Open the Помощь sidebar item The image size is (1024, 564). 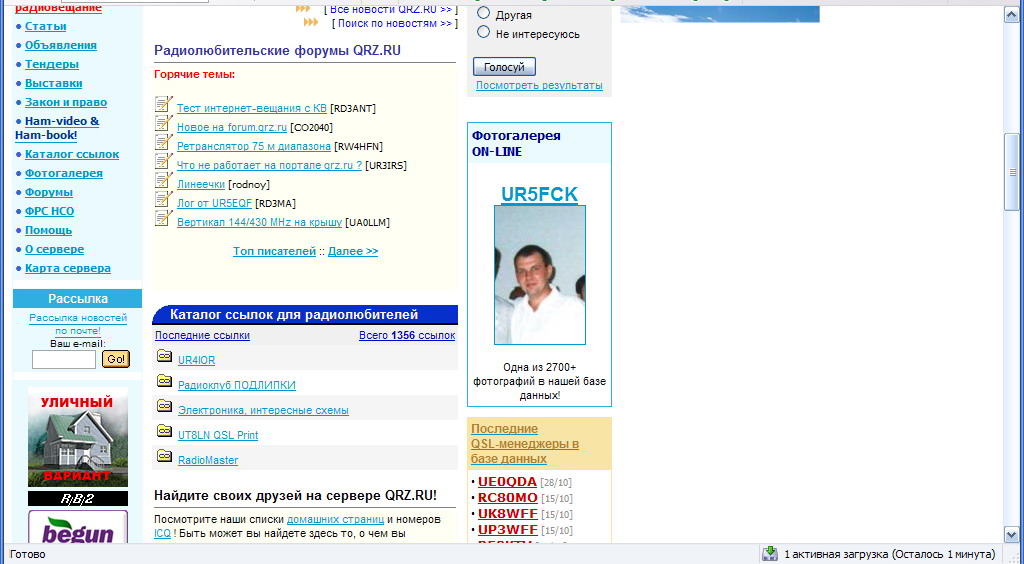click(48, 230)
